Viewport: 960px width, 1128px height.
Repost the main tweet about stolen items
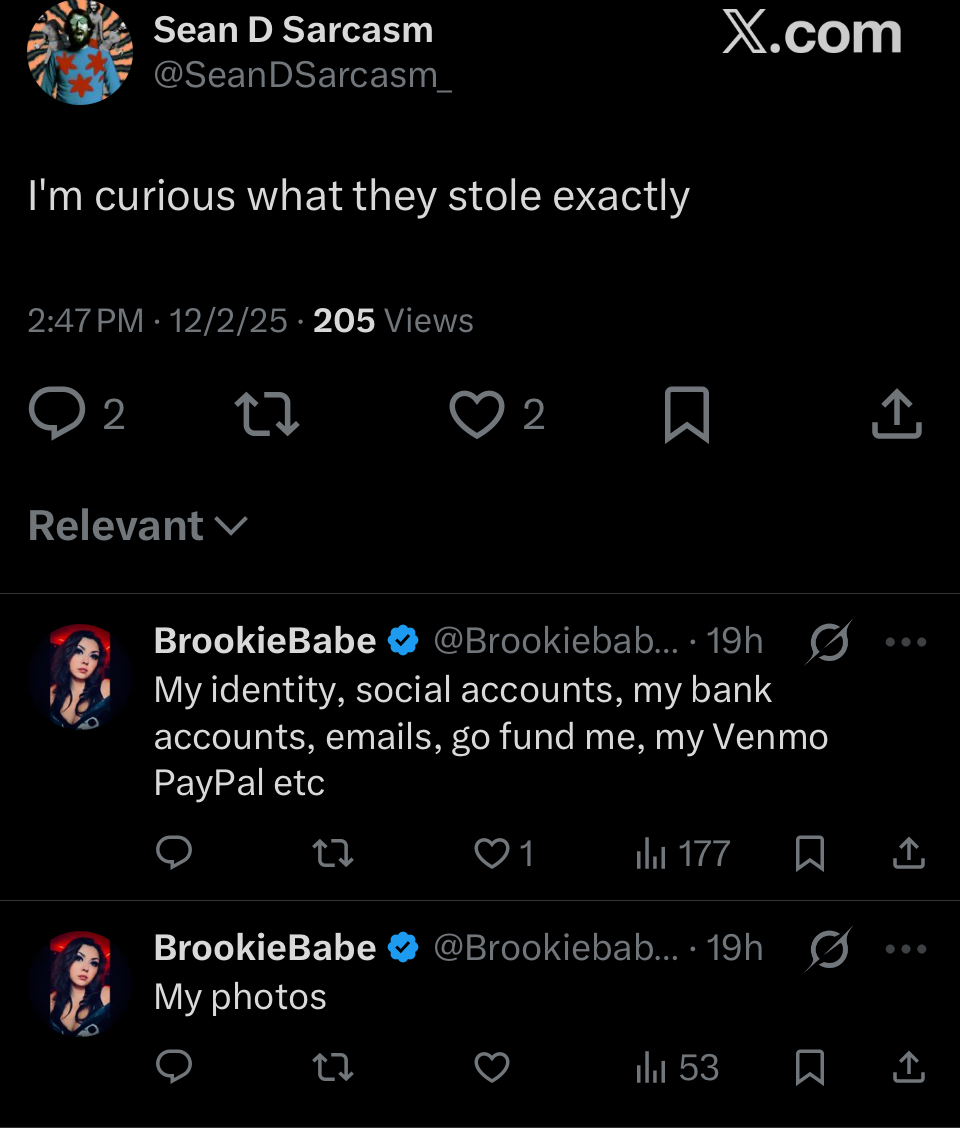266,414
